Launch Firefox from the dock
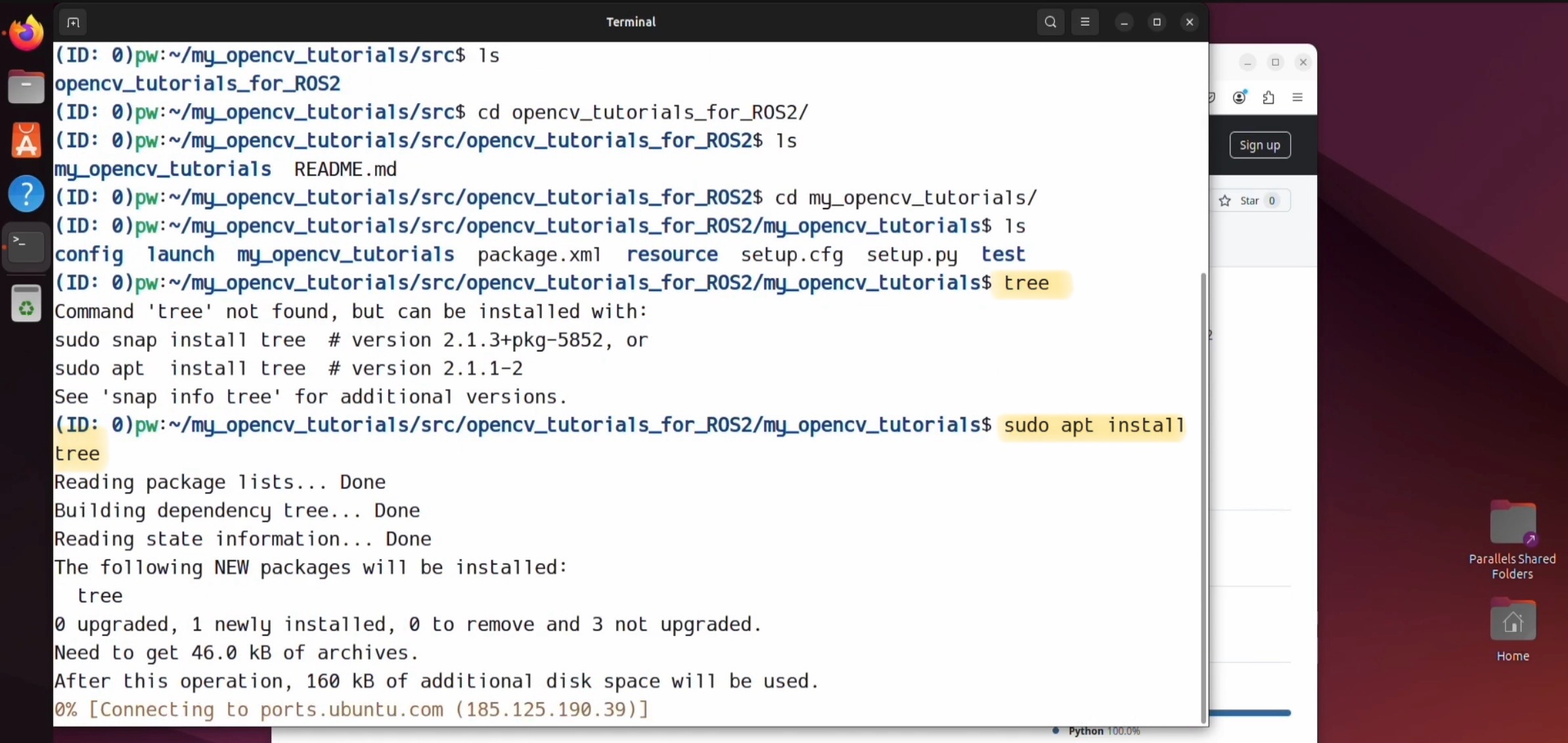Viewport: 1568px width, 743px height. point(26,34)
